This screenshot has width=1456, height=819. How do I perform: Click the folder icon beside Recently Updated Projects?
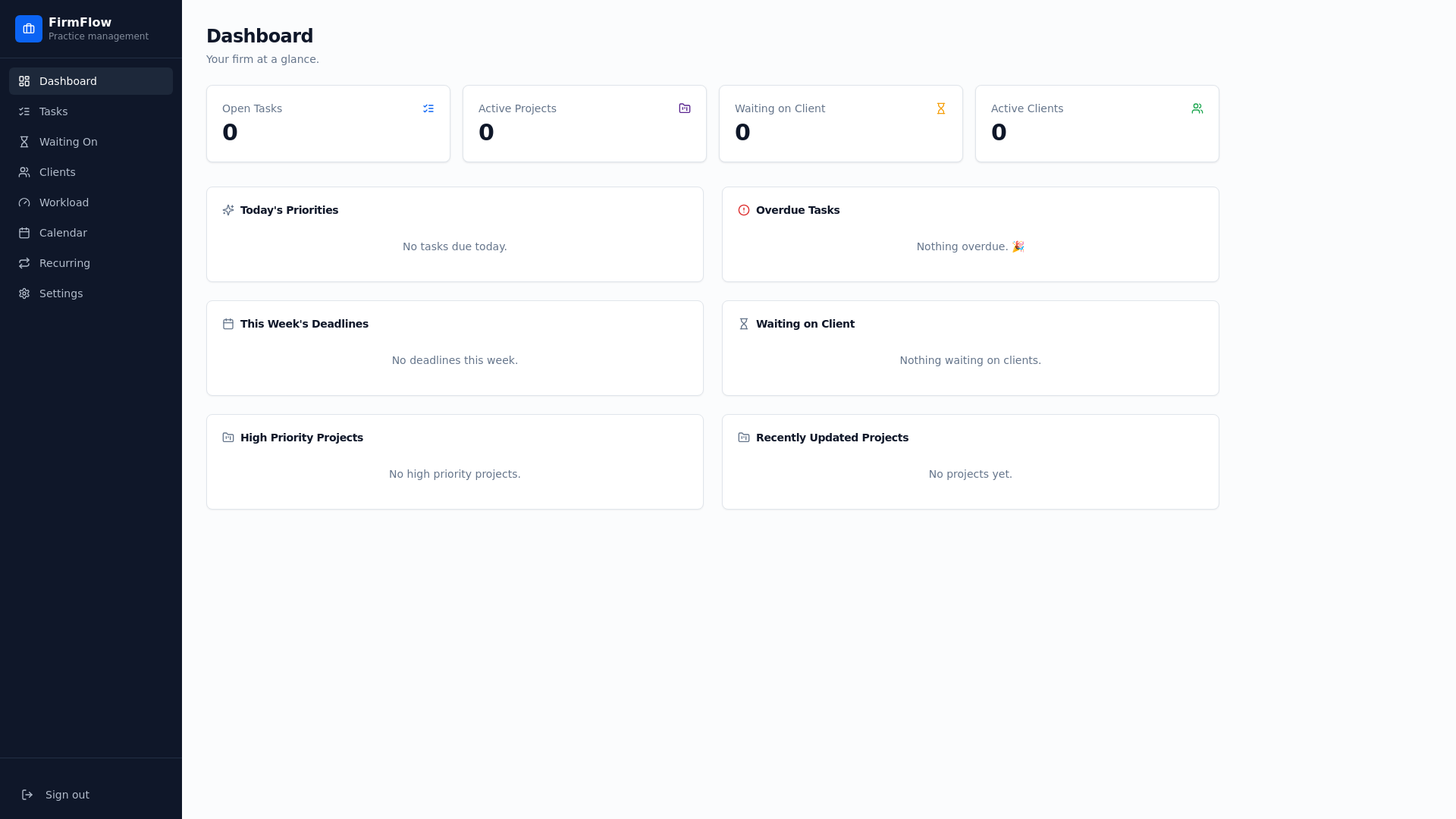tap(744, 438)
